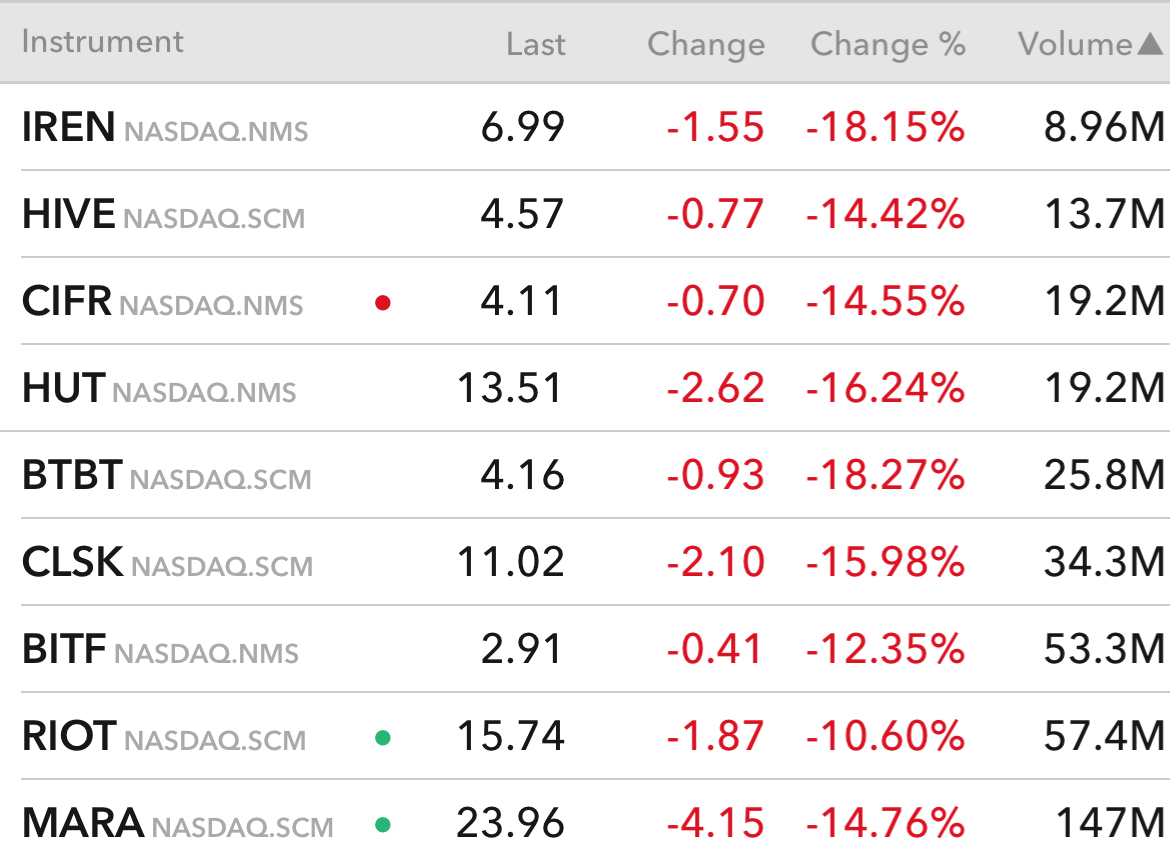
Task: Click MARA's 147M volume value
Action: click(x=1110, y=824)
